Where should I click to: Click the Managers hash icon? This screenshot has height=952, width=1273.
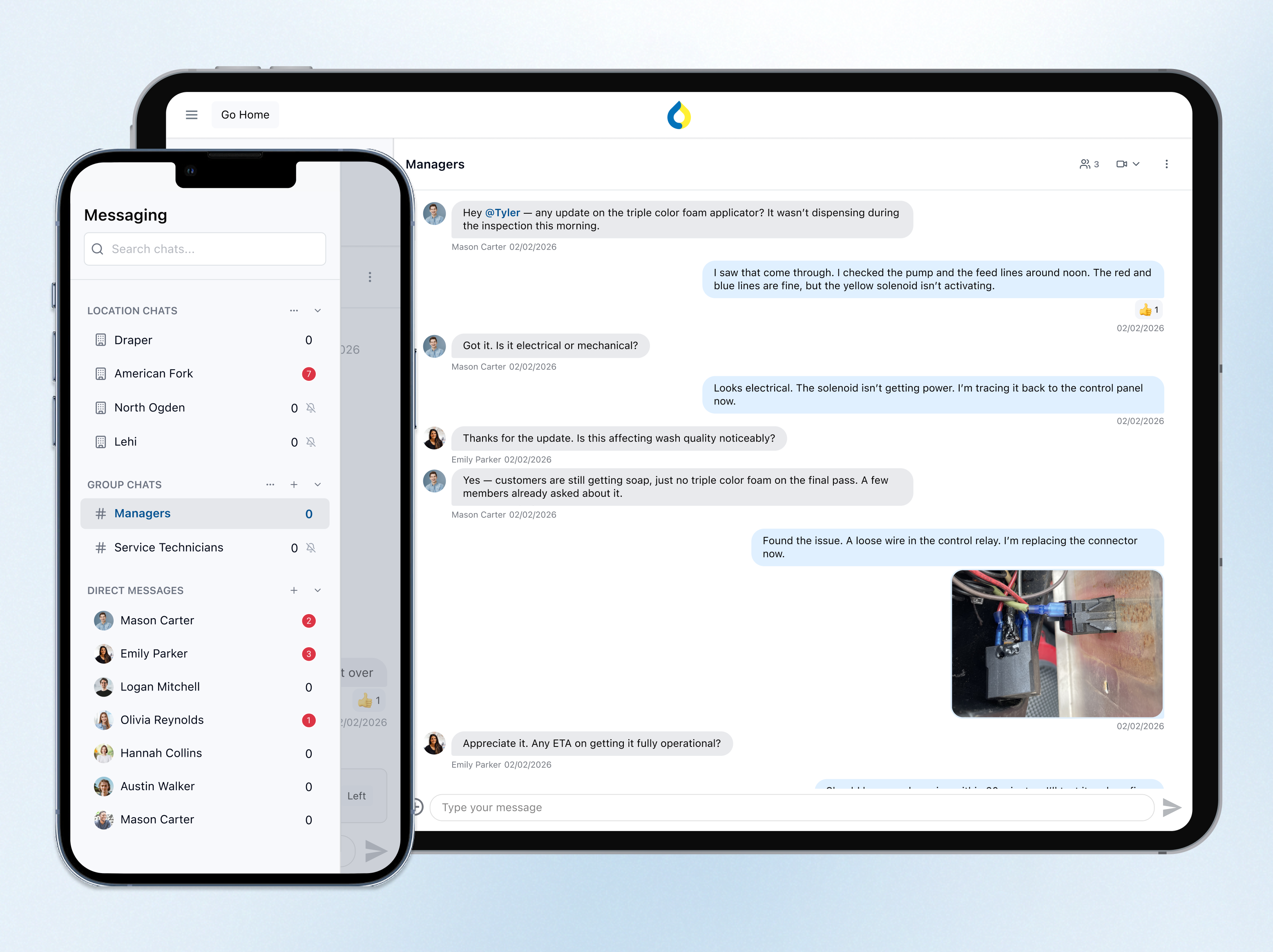click(x=101, y=514)
